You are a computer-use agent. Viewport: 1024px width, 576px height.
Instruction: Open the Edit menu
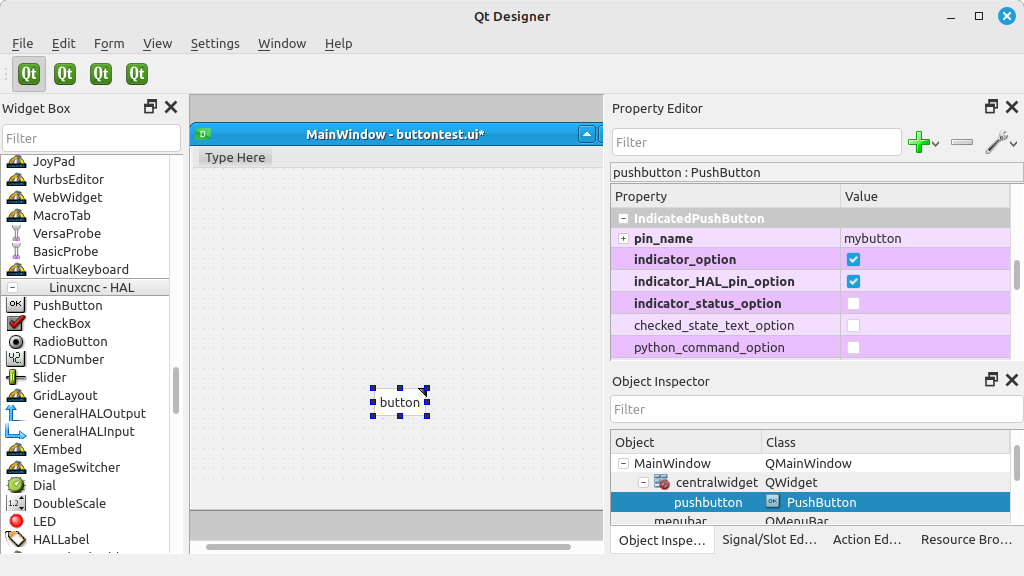[x=63, y=44]
